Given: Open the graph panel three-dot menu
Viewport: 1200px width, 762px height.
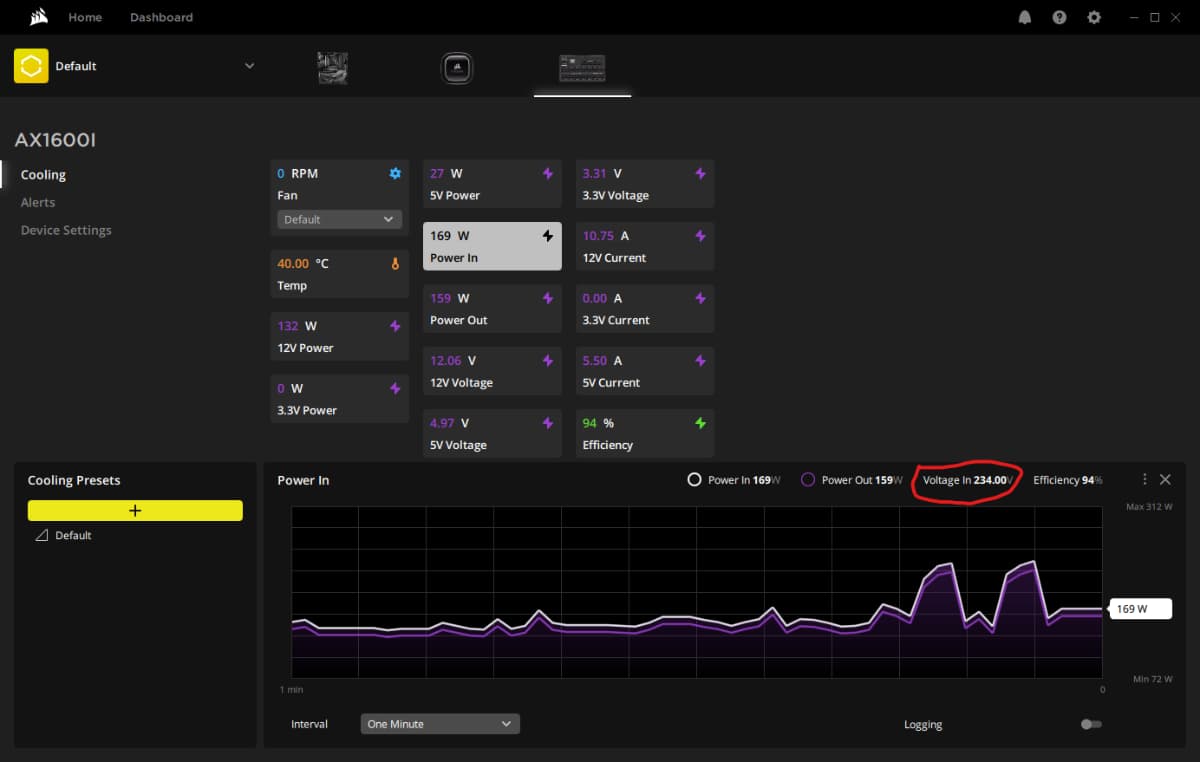Looking at the screenshot, I should pos(1145,480).
